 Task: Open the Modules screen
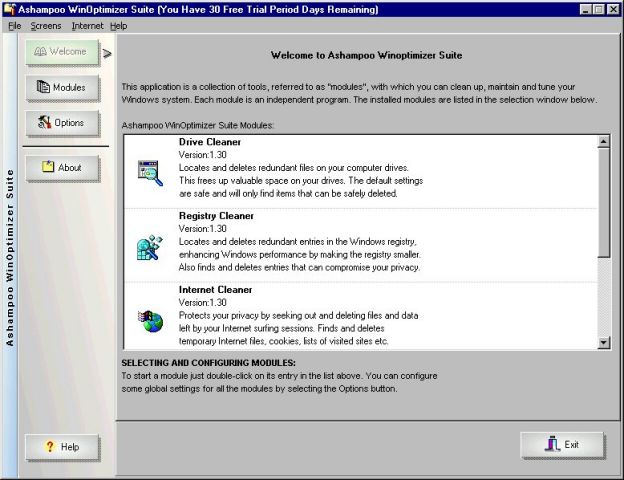62,87
